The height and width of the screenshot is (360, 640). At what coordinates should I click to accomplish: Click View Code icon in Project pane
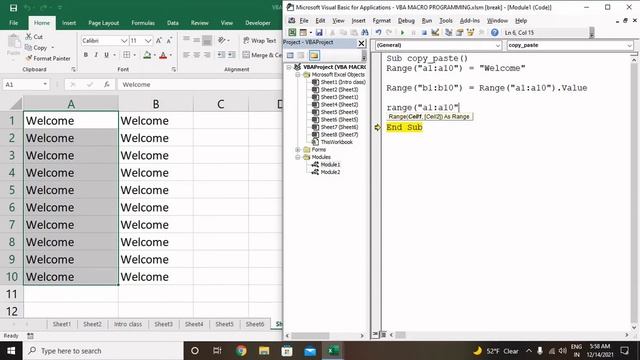point(290,55)
